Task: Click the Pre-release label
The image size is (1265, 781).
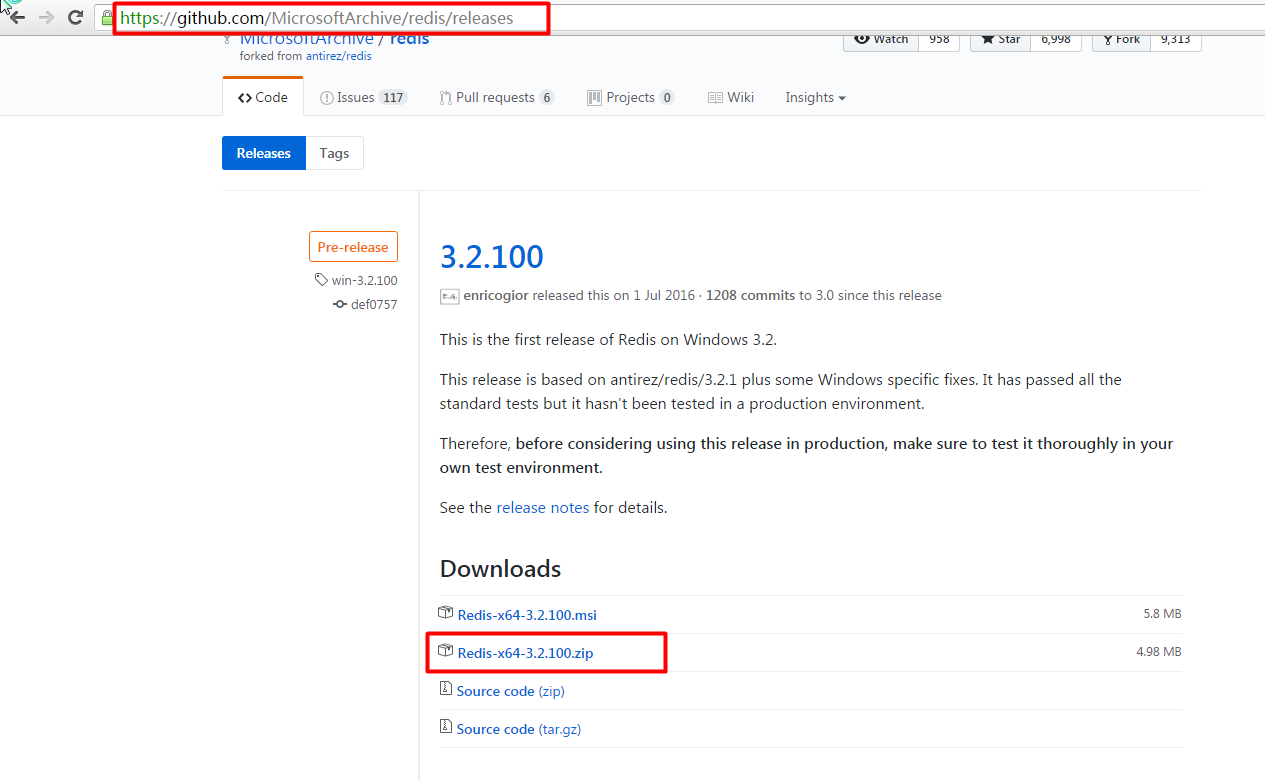Action: (x=353, y=247)
